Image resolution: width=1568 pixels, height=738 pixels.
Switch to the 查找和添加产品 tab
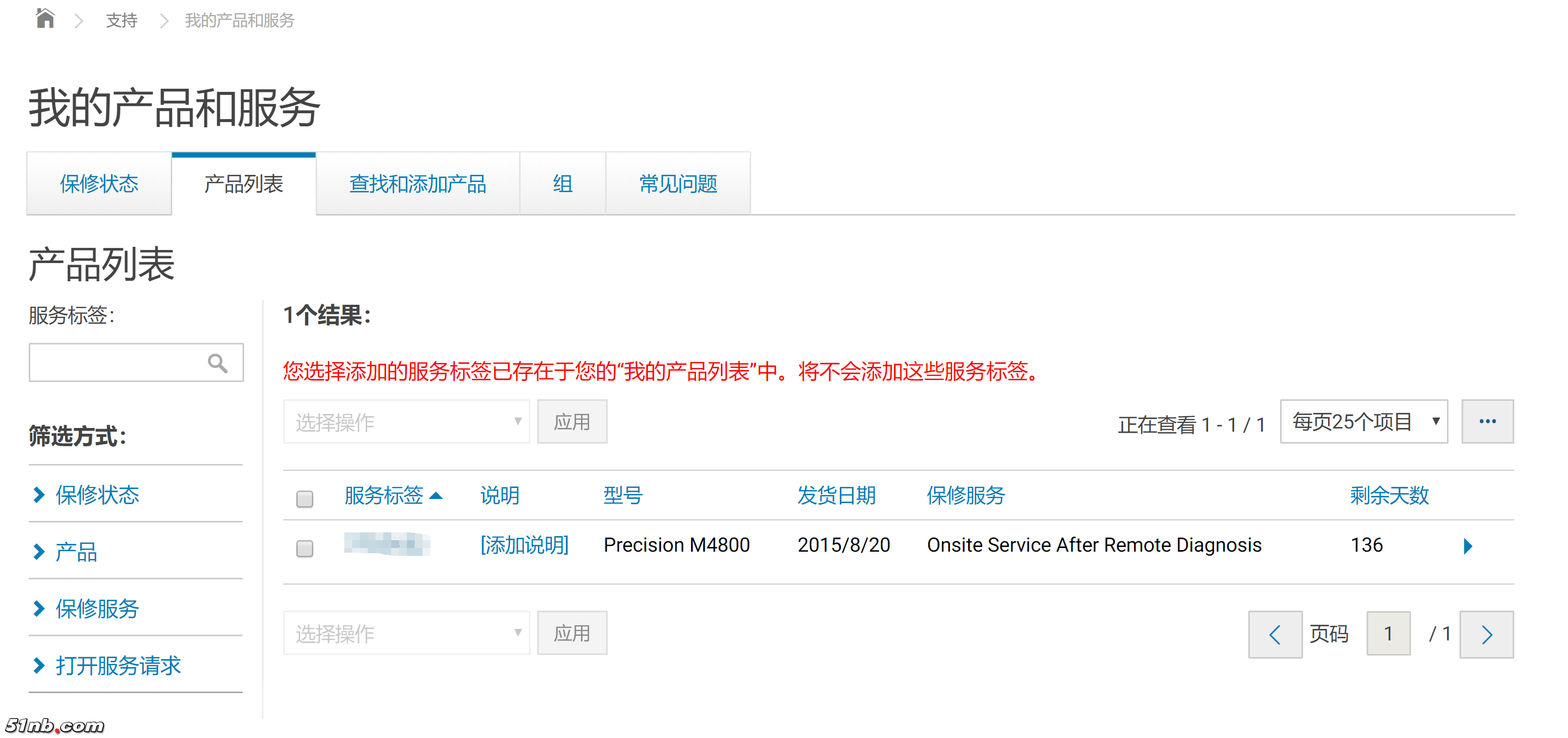[x=418, y=184]
